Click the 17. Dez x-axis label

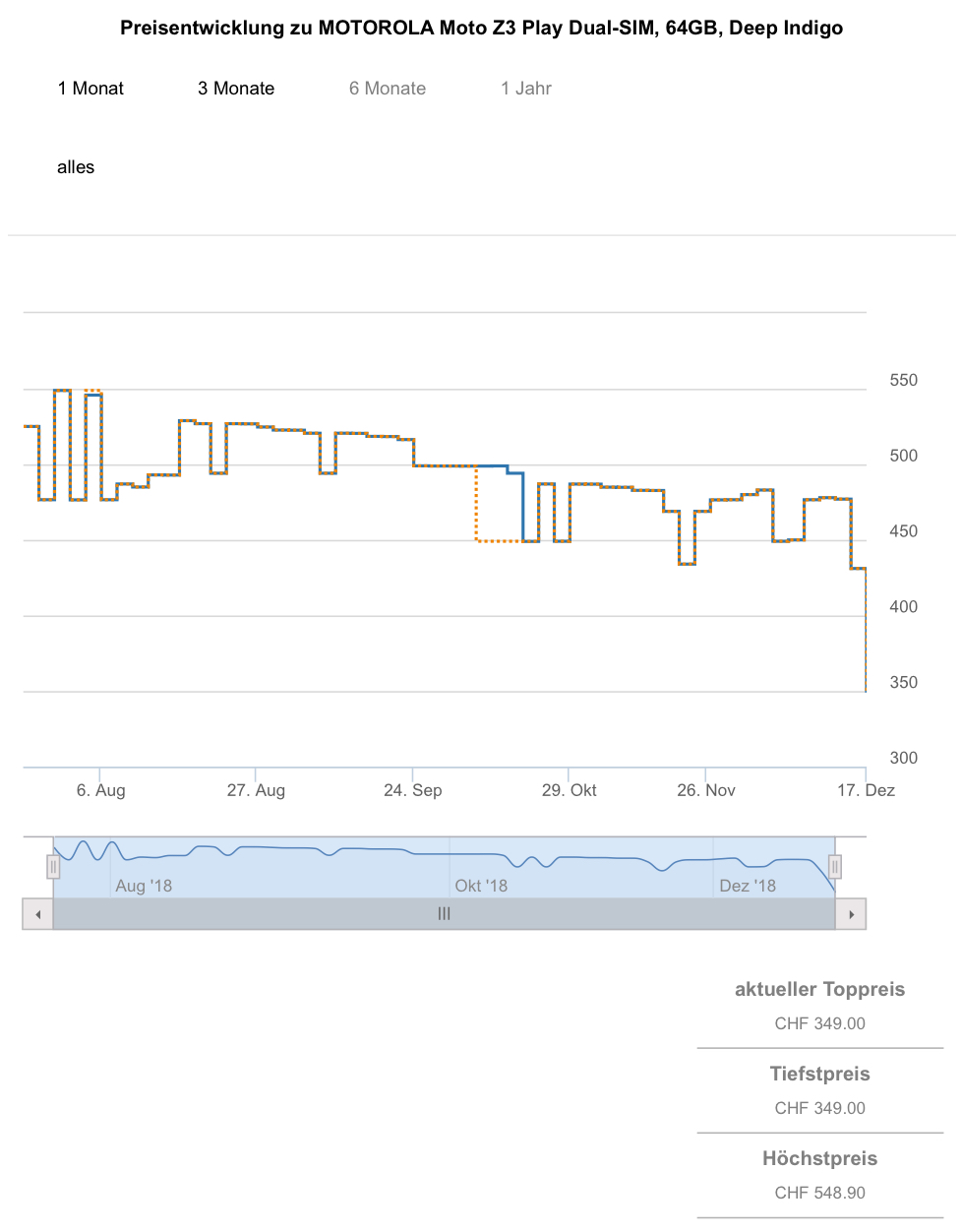coord(866,790)
